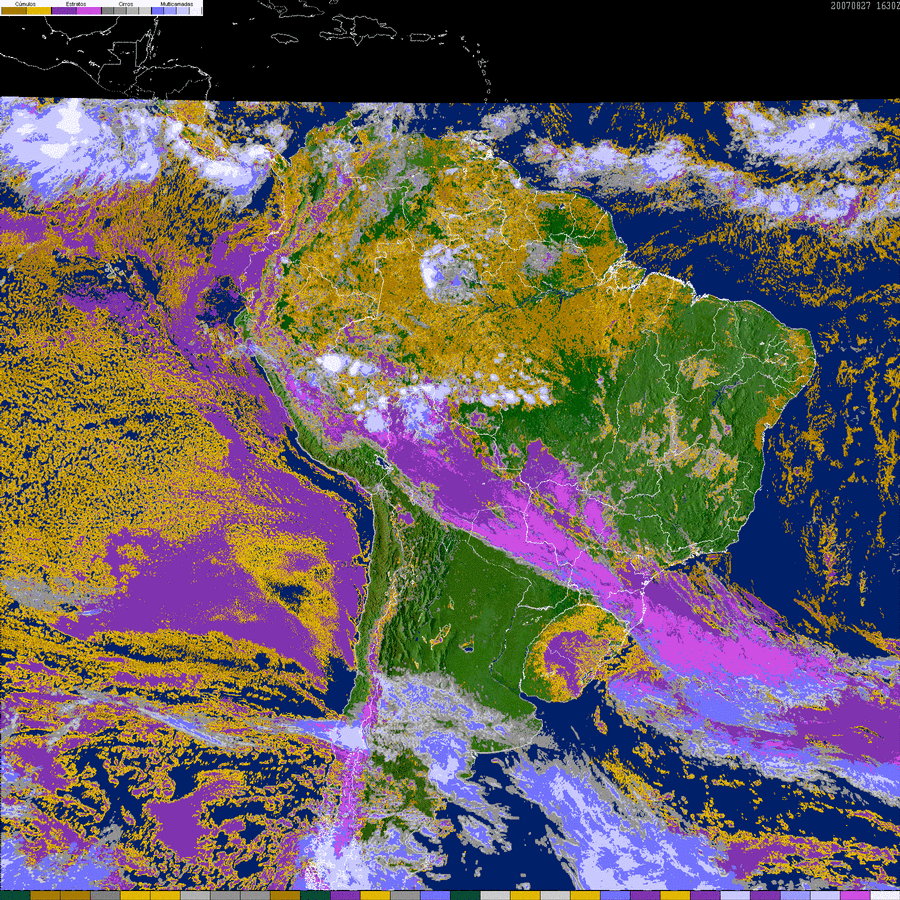Screen dimensions: 900x900
Task: Select the bright yellow Cúmulos legend swatch
Action: (x=39, y=10)
